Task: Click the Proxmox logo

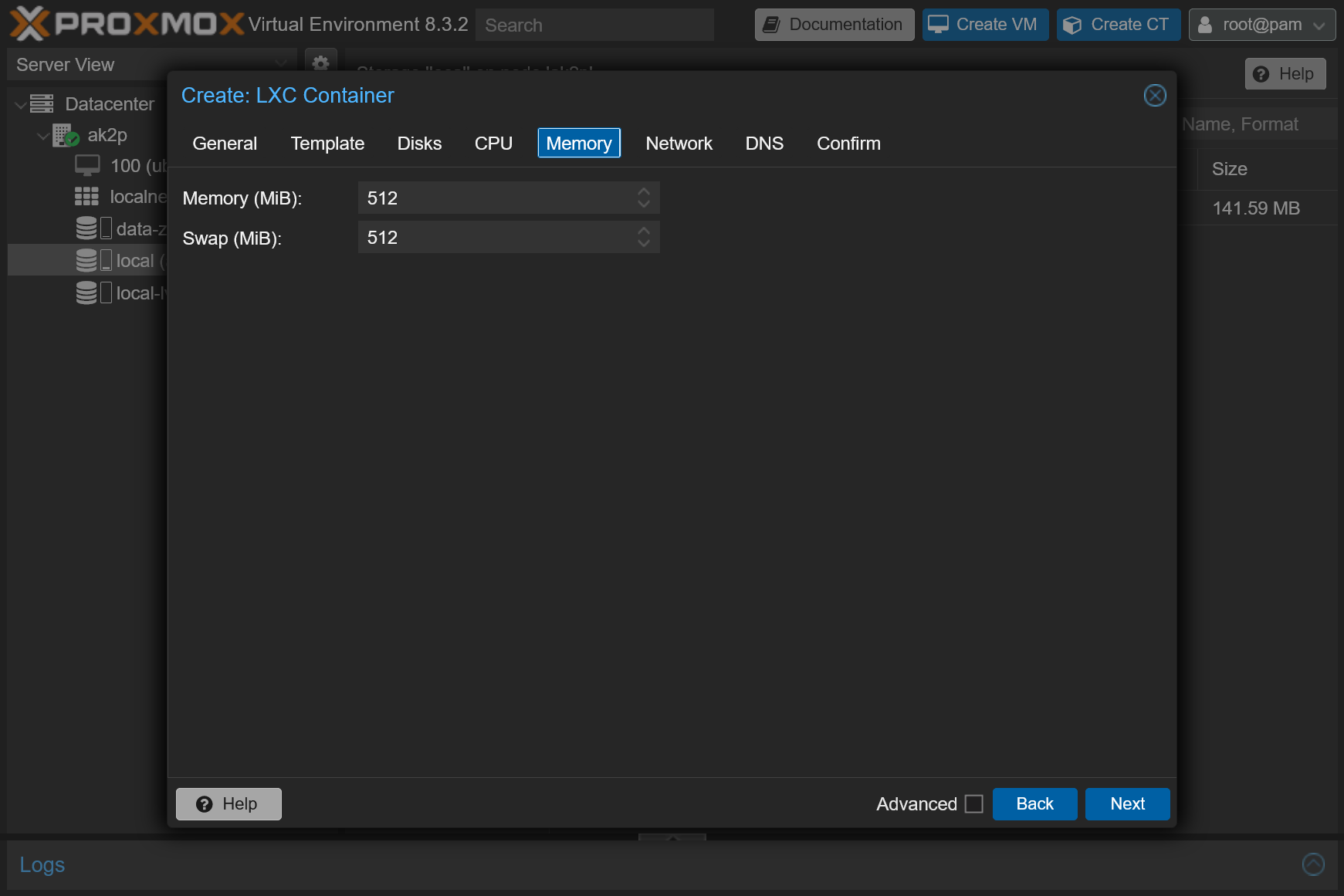Action: point(127,24)
